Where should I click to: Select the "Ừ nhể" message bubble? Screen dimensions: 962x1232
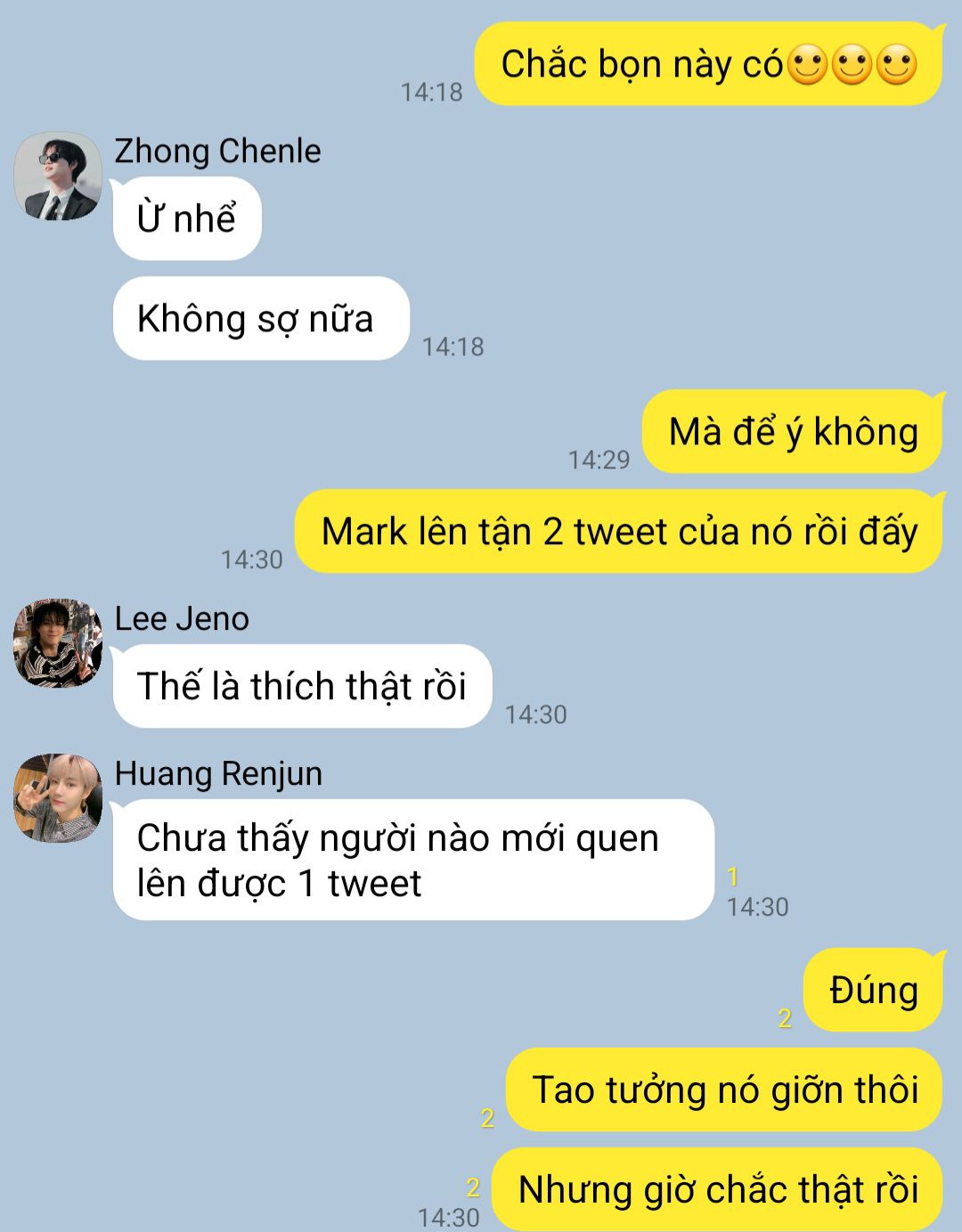point(187,218)
